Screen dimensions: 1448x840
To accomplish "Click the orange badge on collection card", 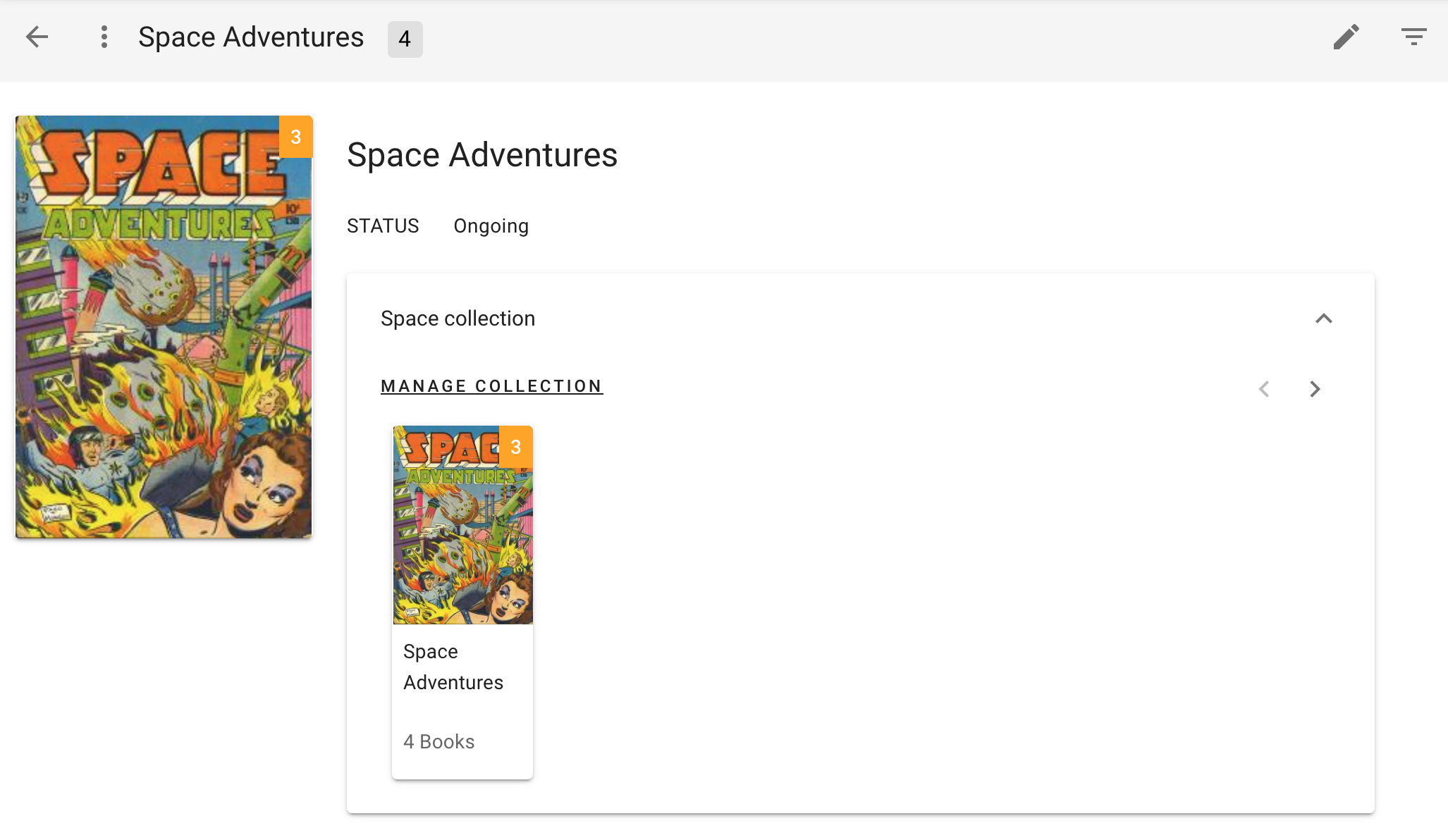I will tap(515, 447).
